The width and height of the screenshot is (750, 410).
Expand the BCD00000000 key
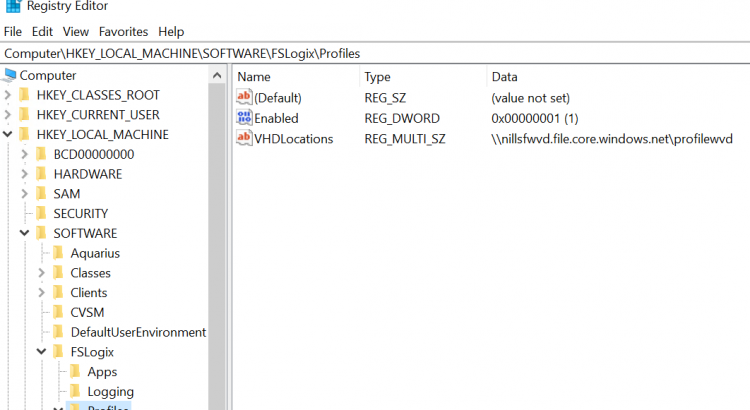24,155
